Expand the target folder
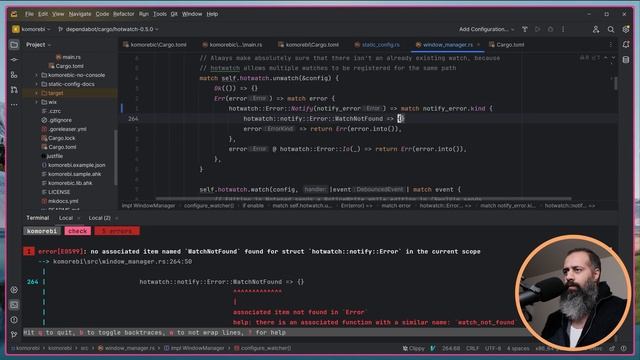Image resolution: width=640 pixels, height=360 pixels. pyautogui.click(x=36, y=93)
